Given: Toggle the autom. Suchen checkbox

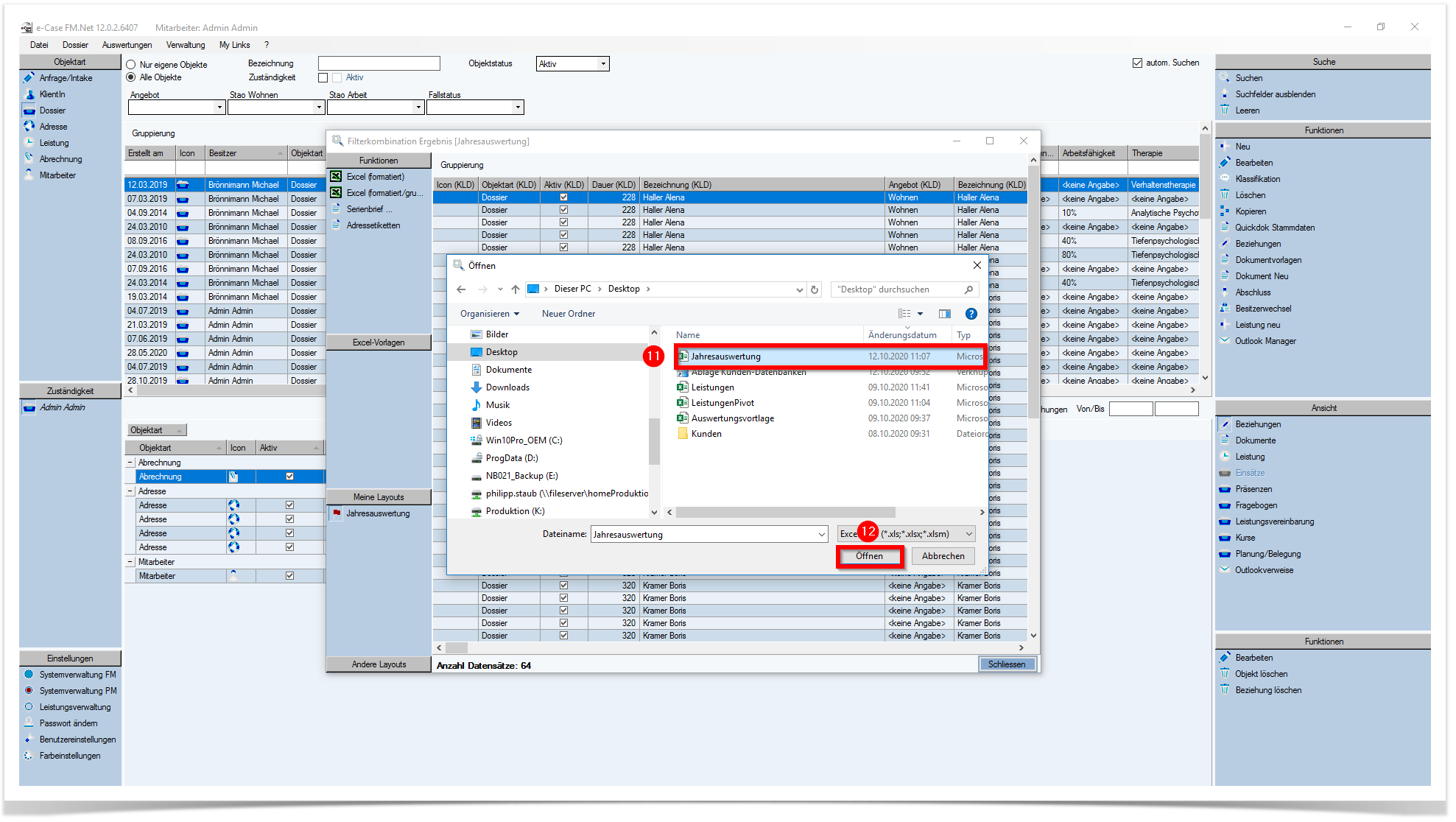Looking at the screenshot, I should (x=1137, y=63).
